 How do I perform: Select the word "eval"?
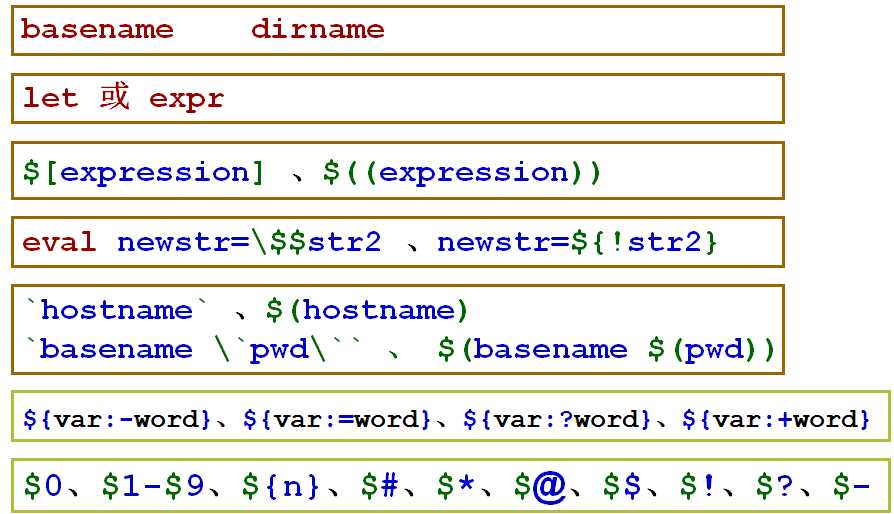tap(59, 242)
